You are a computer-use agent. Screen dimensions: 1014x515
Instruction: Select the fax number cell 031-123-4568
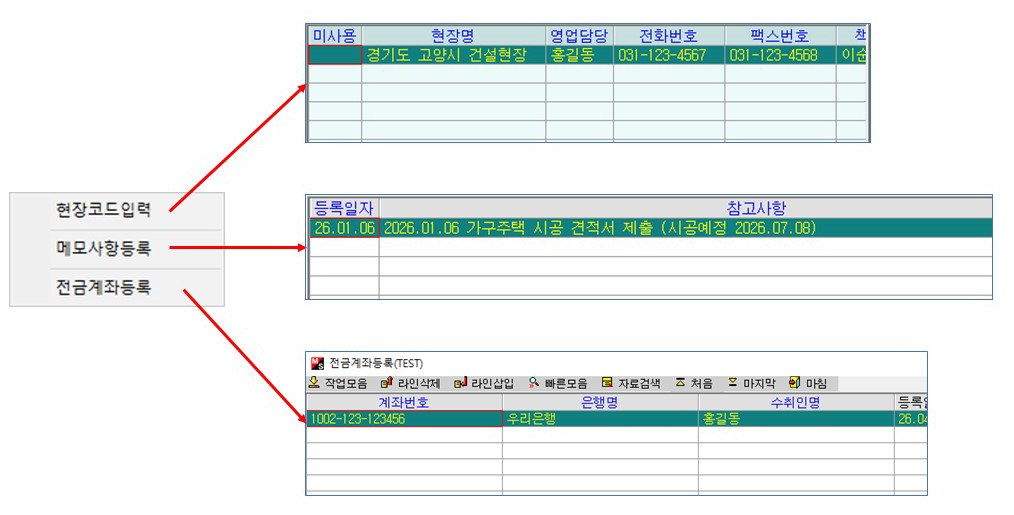pos(780,55)
